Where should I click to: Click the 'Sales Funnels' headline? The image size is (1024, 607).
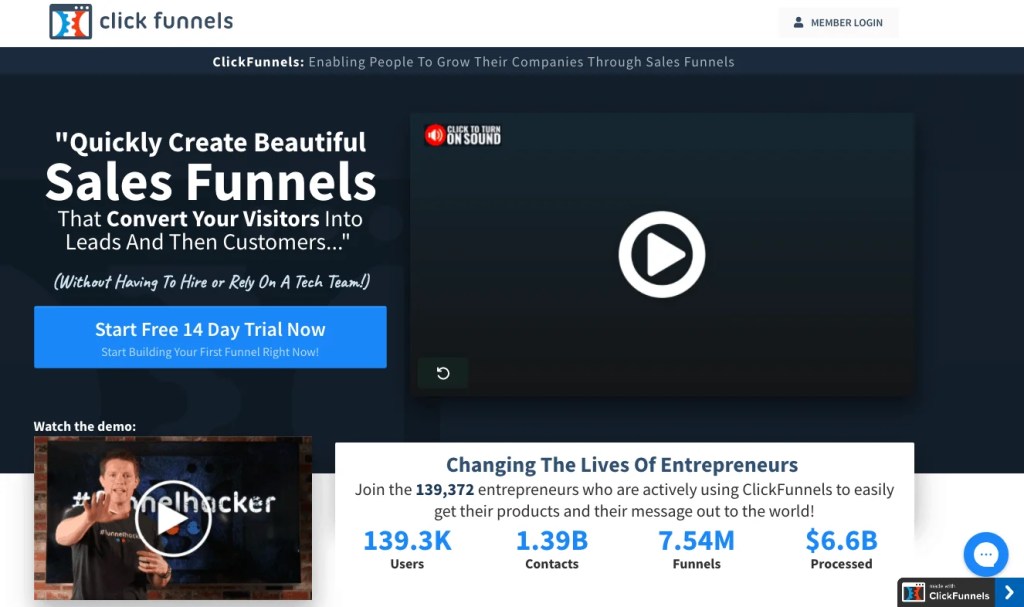tap(210, 182)
